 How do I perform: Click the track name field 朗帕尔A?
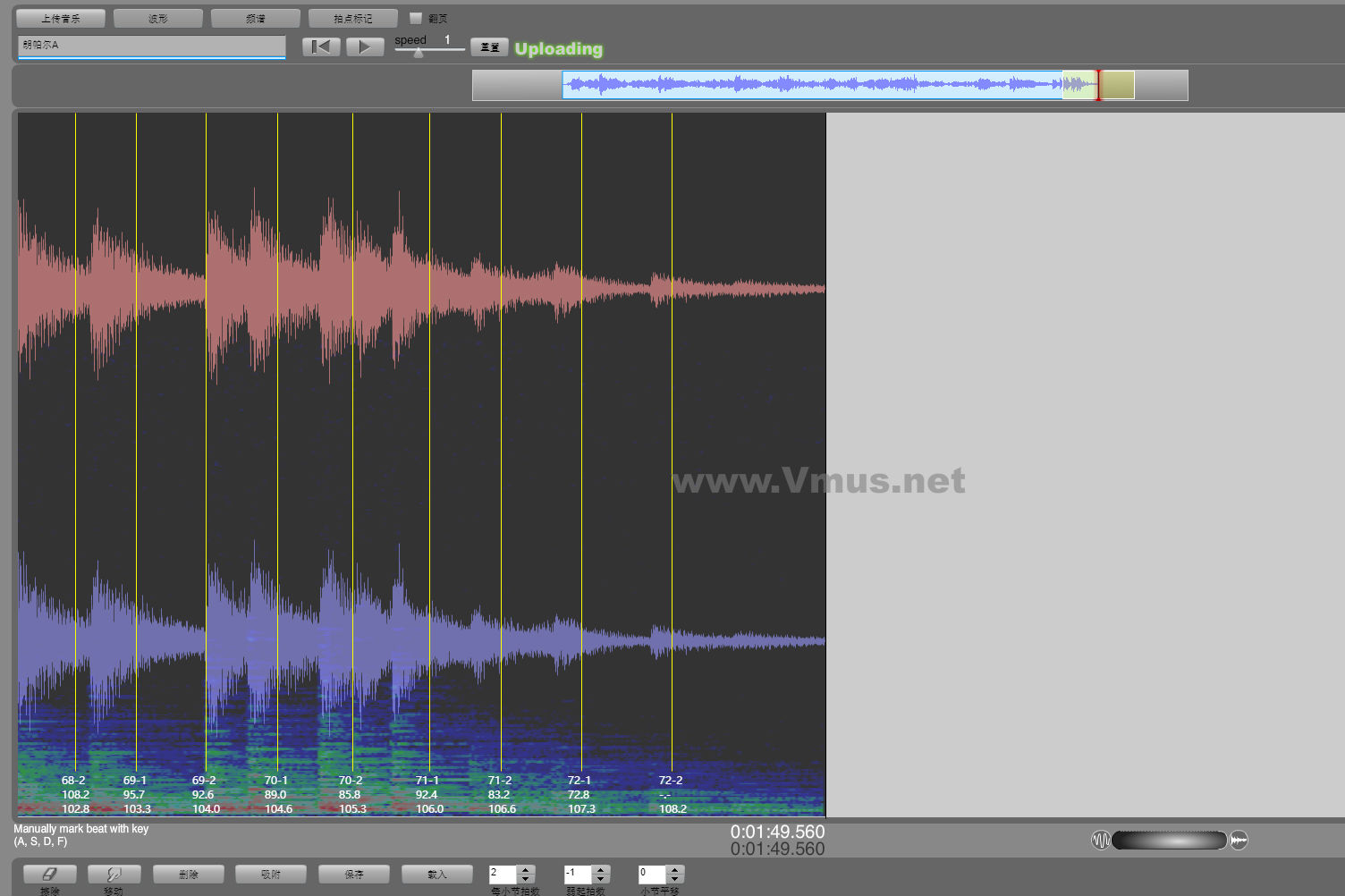pyautogui.click(x=151, y=46)
